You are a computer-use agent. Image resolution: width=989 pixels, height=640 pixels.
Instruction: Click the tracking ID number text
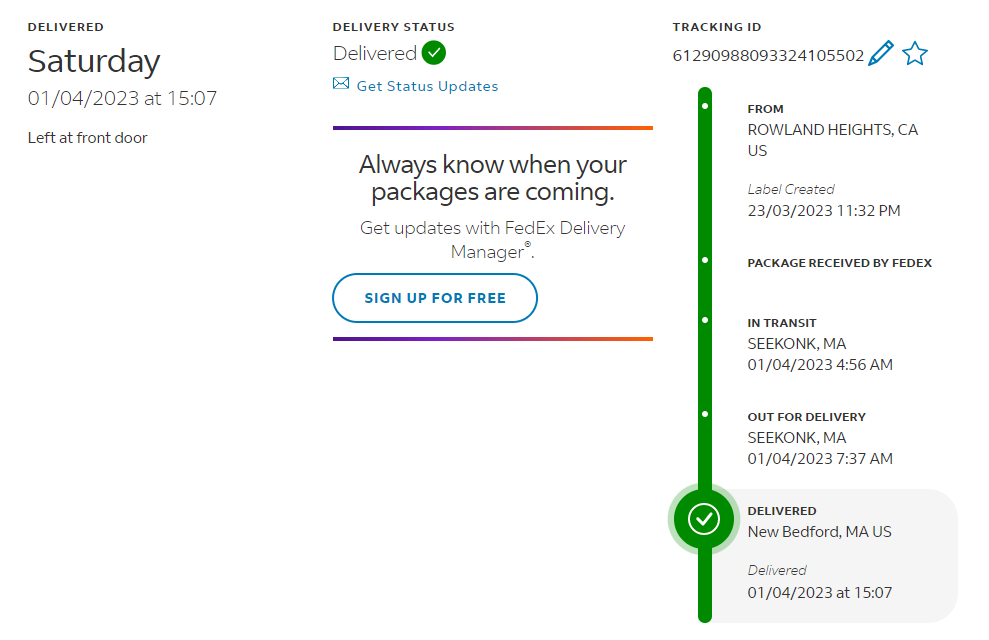pos(768,56)
